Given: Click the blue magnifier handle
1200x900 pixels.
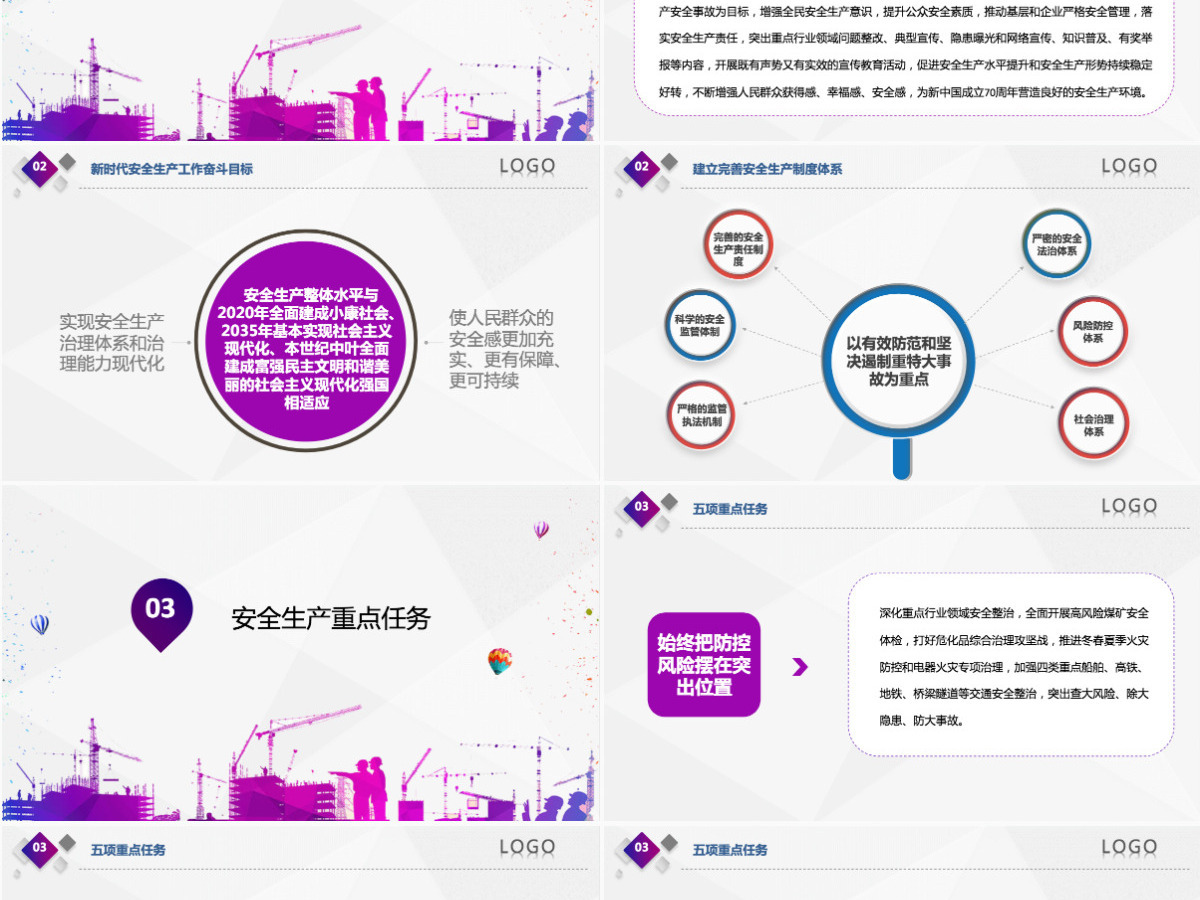Looking at the screenshot, I should [901, 458].
